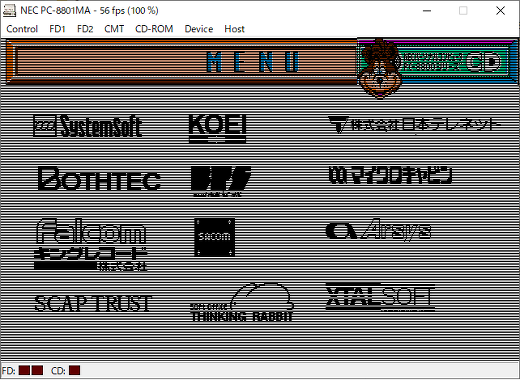Select the Micro Cabin katakana logo
This screenshot has width=520, height=380.
(x=390, y=175)
